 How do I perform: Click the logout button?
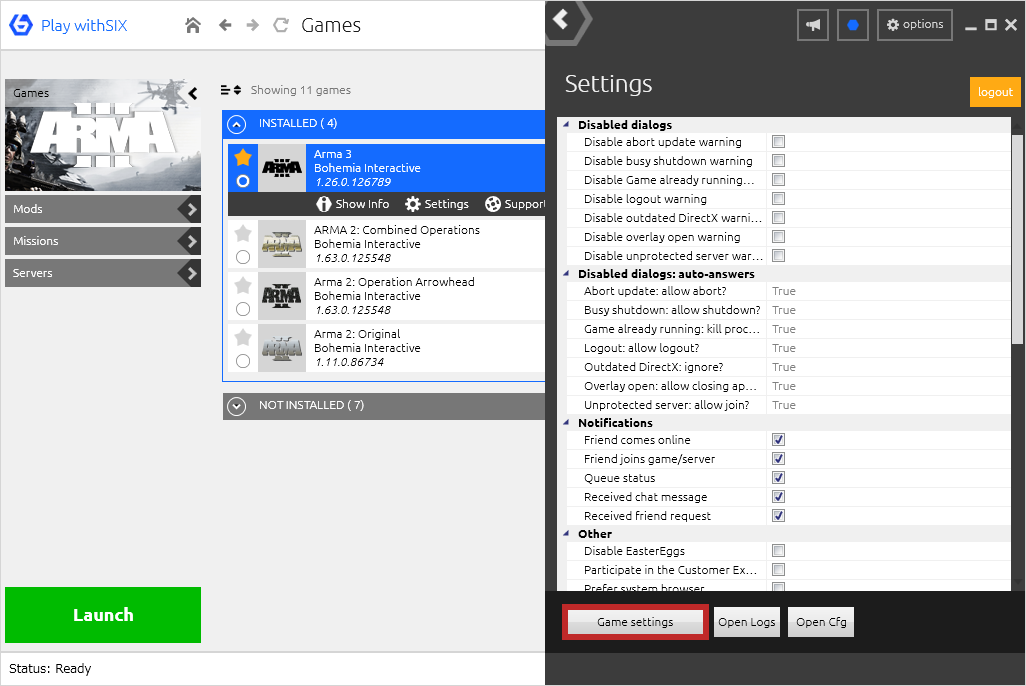995,92
